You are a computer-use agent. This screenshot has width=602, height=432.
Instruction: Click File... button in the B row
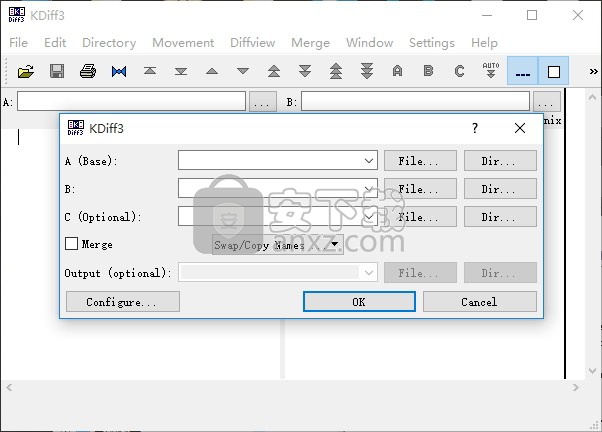pos(420,189)
